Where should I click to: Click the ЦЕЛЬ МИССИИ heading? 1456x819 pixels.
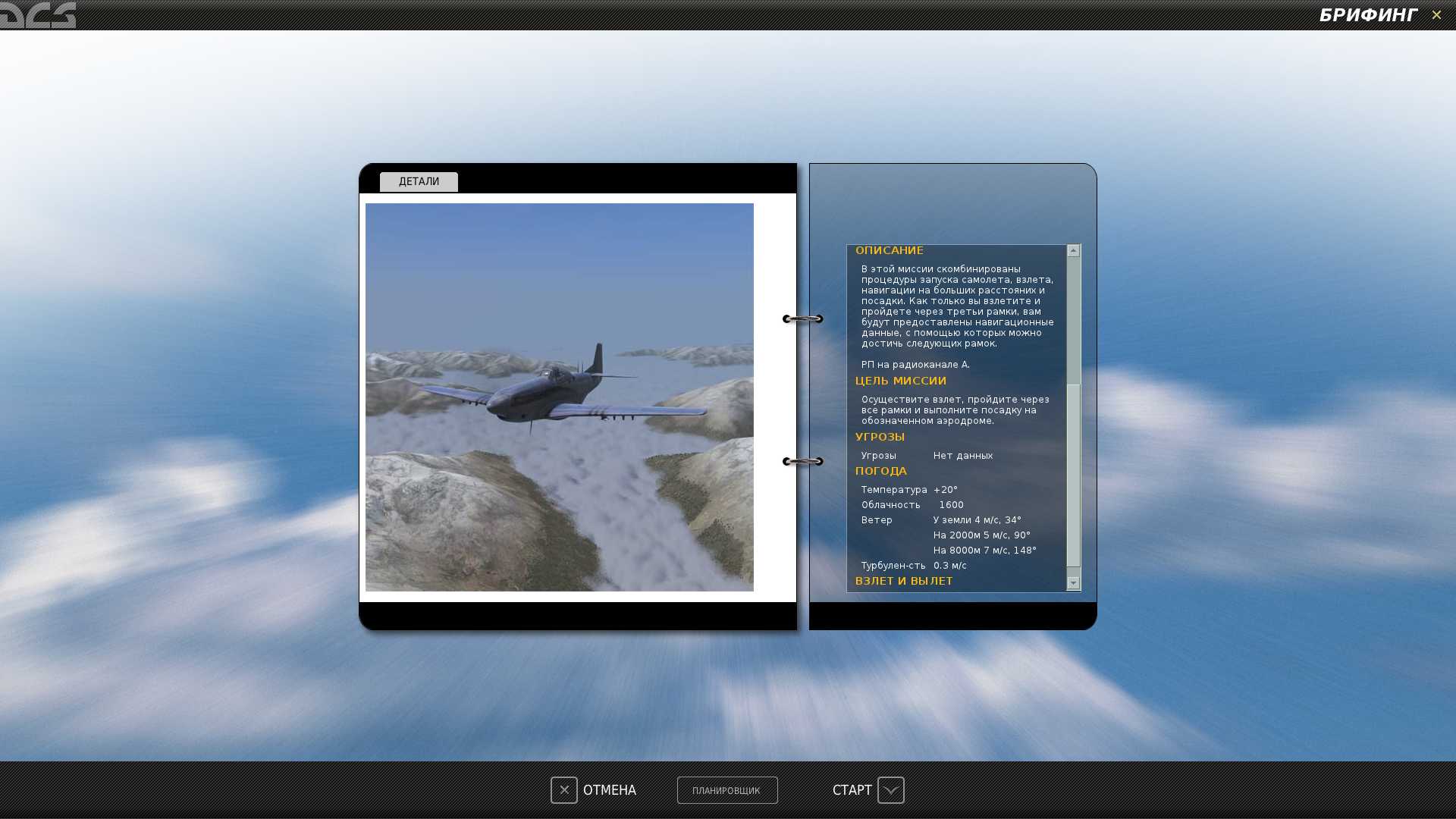tap(901, 381)
